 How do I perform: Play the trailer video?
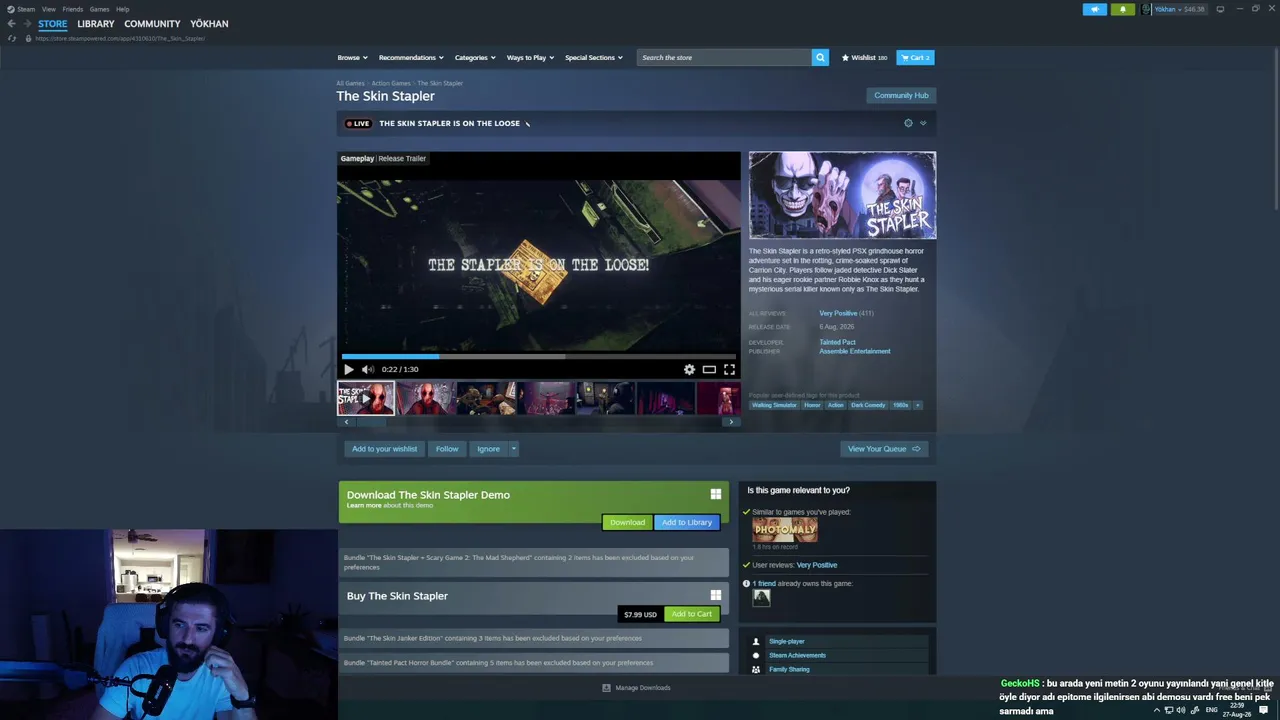[349, 369]
